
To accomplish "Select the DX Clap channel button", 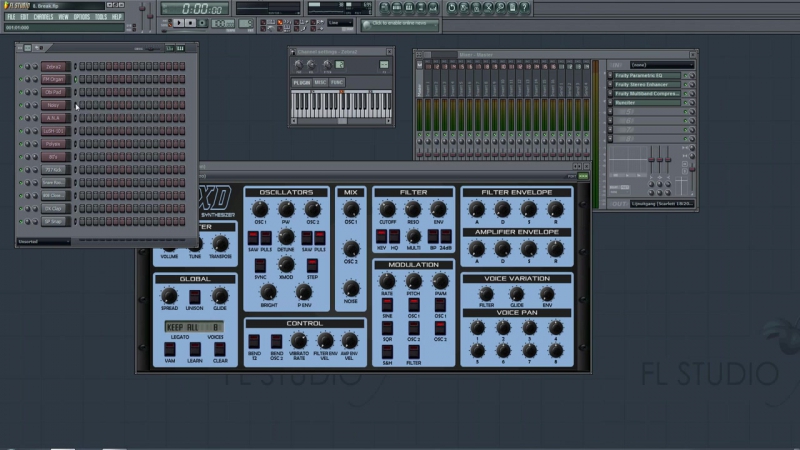I will pos(54,209).
